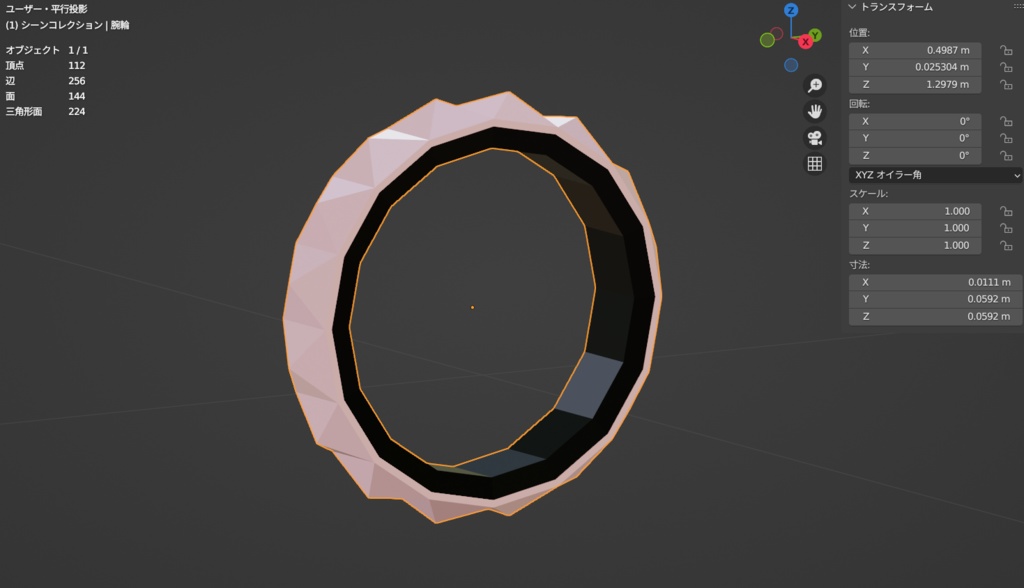Click scale X field 1.000
Screen dimensions: 1024x588
[915, 211]
